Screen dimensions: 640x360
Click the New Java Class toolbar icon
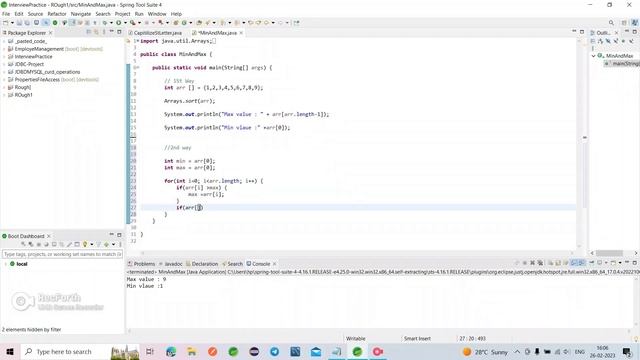click(184, 23)
